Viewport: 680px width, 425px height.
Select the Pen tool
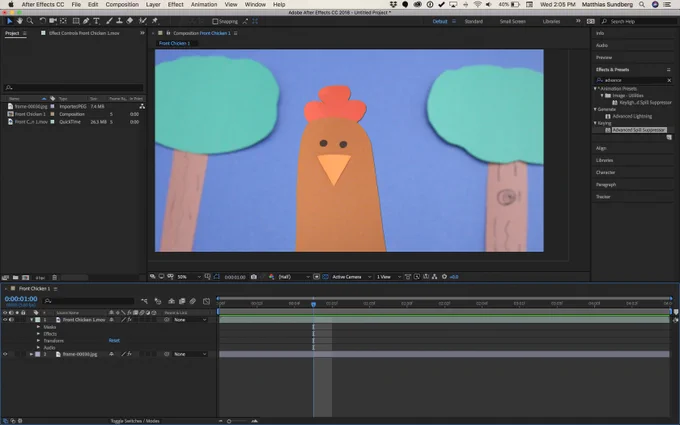pyautogui.click(x=86, y=21)
